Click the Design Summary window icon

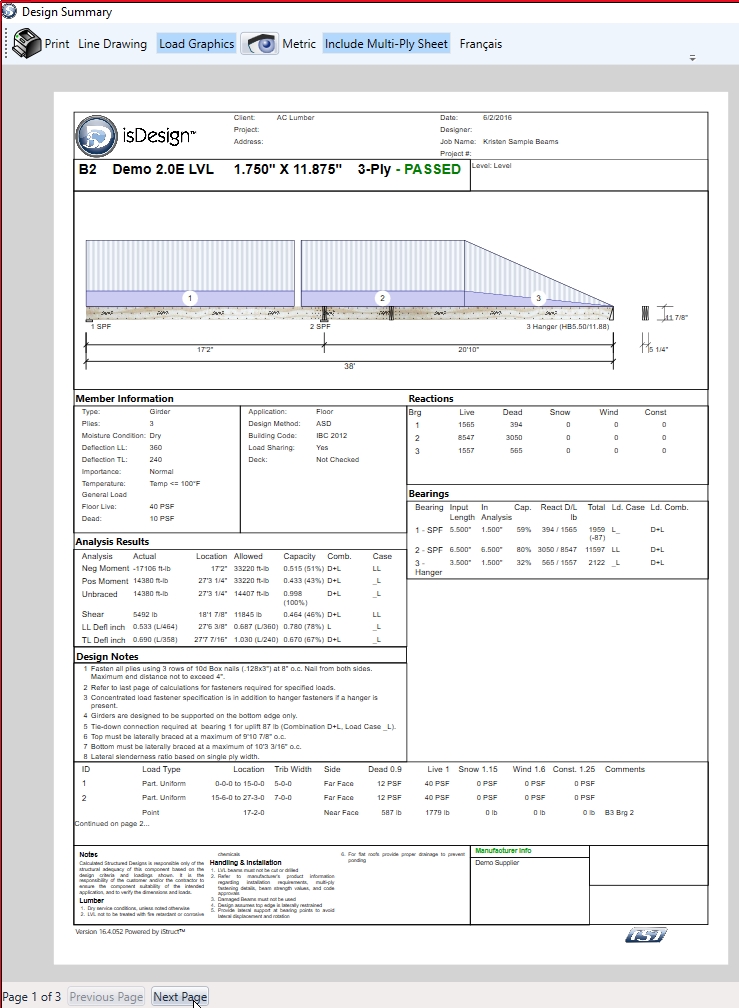click(x=9, y=11)
